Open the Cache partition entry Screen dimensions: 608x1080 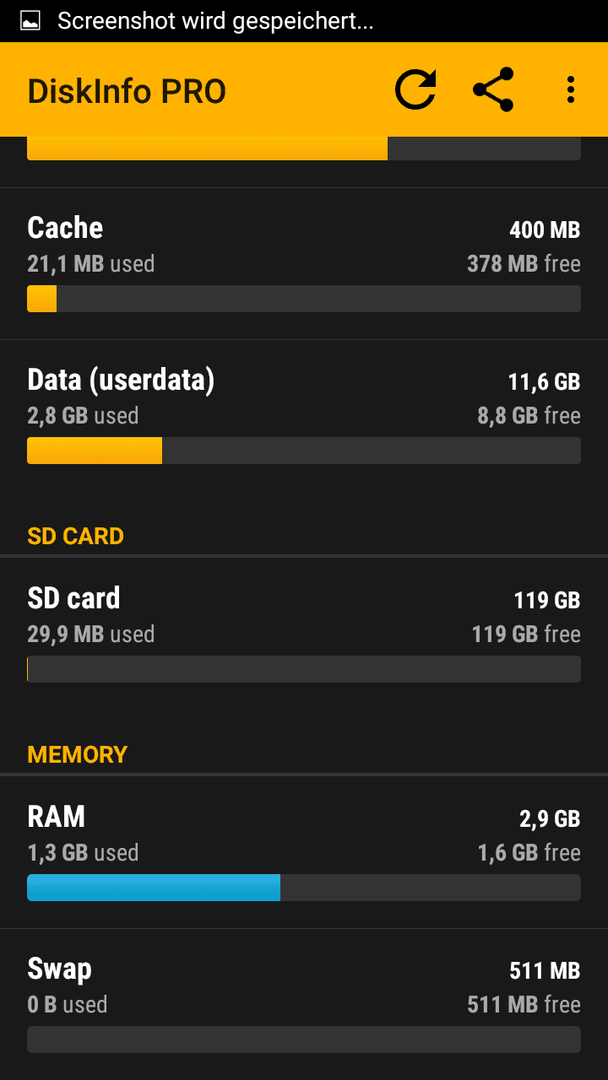(304, 264)
